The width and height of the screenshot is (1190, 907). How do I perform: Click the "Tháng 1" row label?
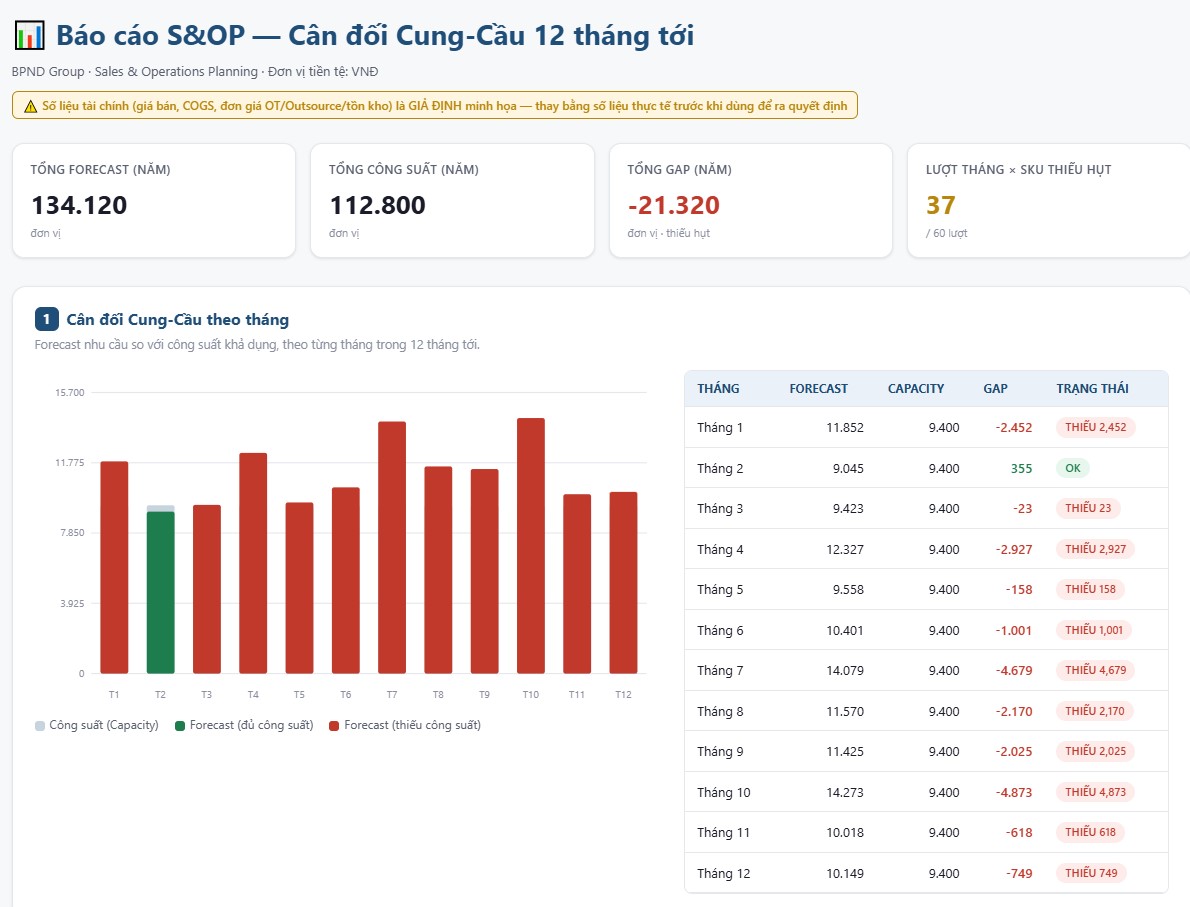[719, 427]
